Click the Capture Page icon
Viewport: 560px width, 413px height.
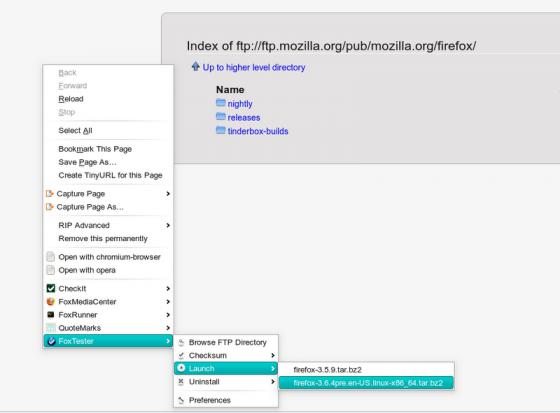point(50,194)
